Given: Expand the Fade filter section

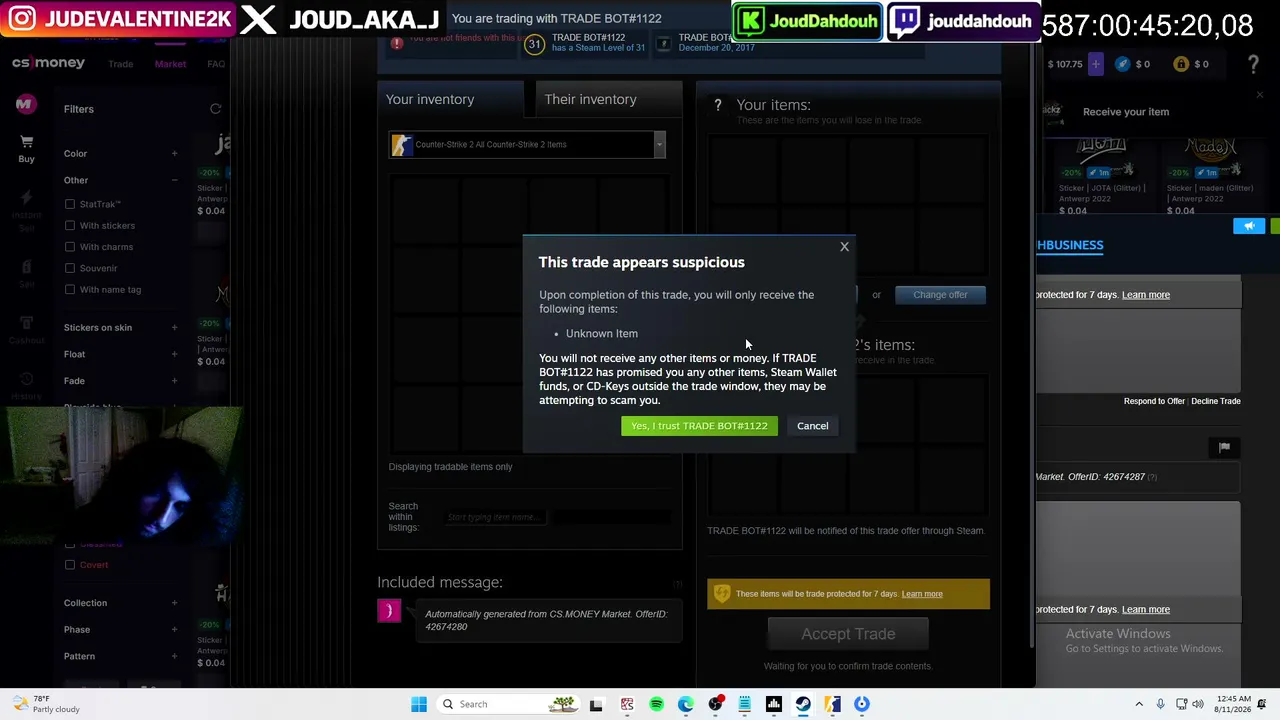Looking at the screenshot, I should point(174,381).
